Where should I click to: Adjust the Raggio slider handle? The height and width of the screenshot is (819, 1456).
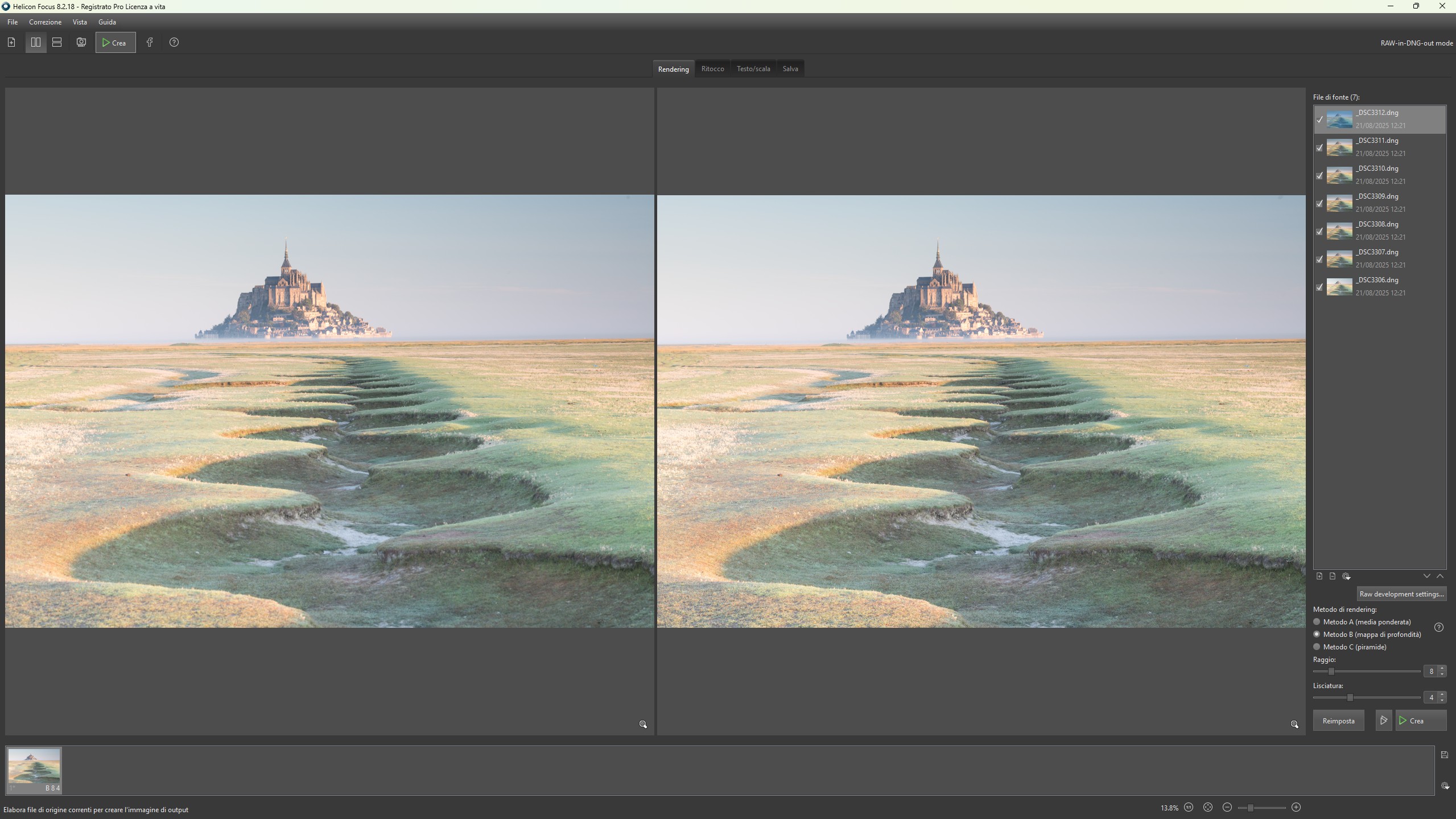coord(1331,672)
